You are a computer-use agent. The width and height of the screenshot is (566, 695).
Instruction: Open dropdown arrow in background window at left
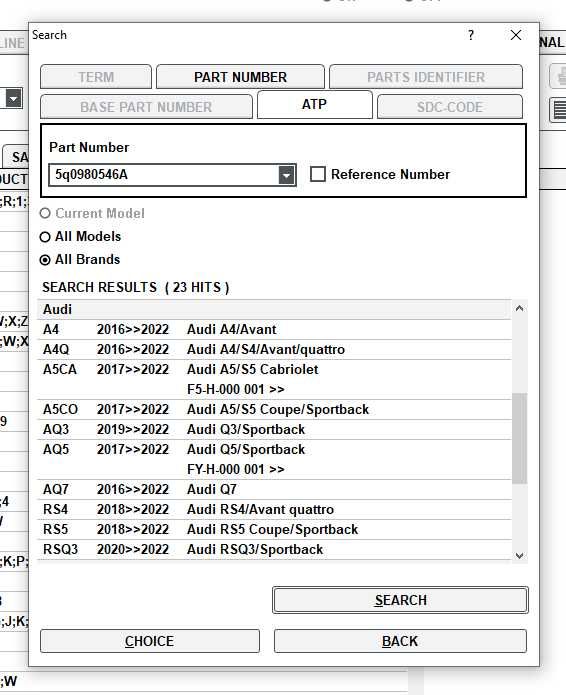tap(13, 98)
